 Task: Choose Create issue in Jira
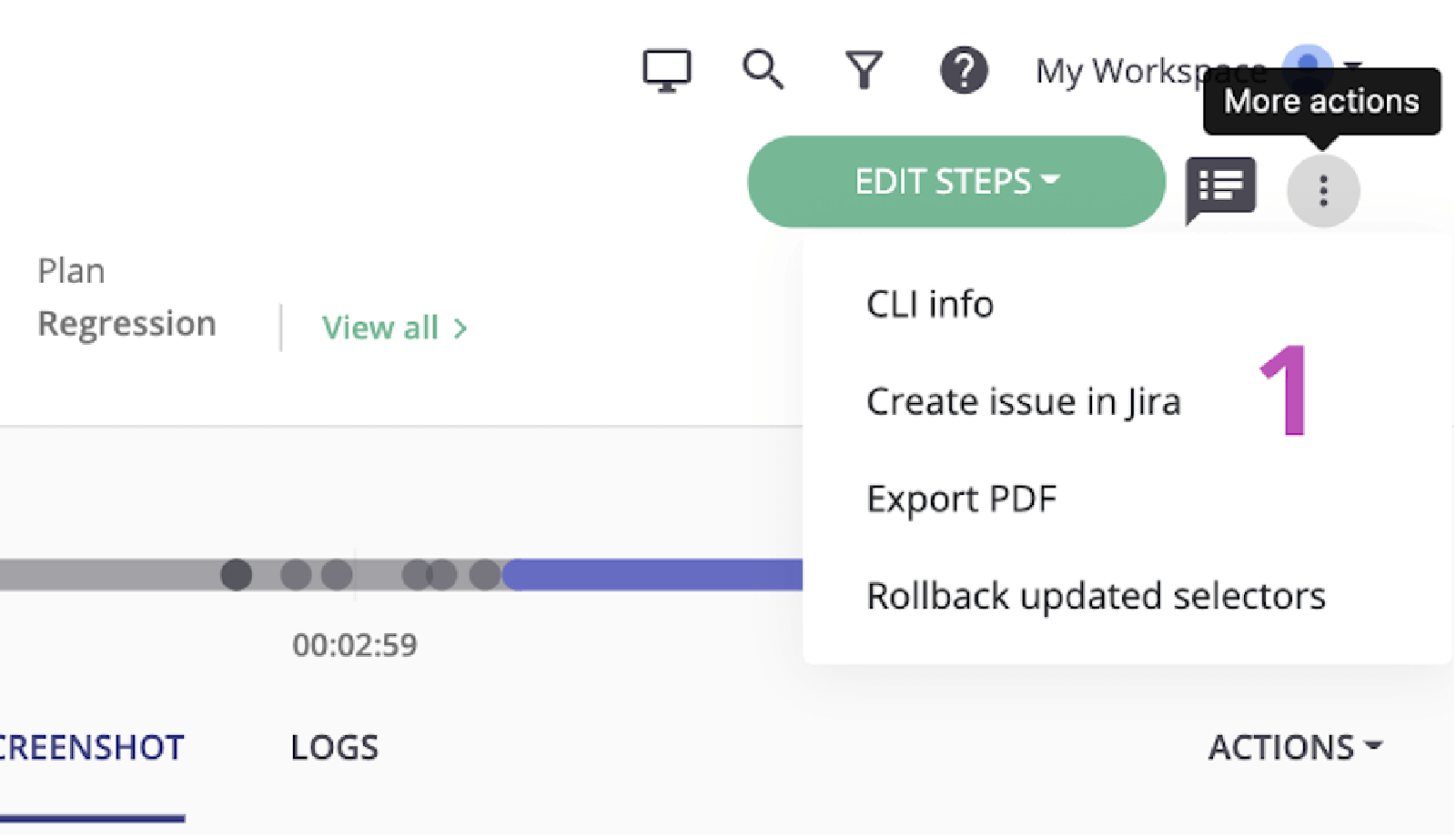coord(1023,401)
